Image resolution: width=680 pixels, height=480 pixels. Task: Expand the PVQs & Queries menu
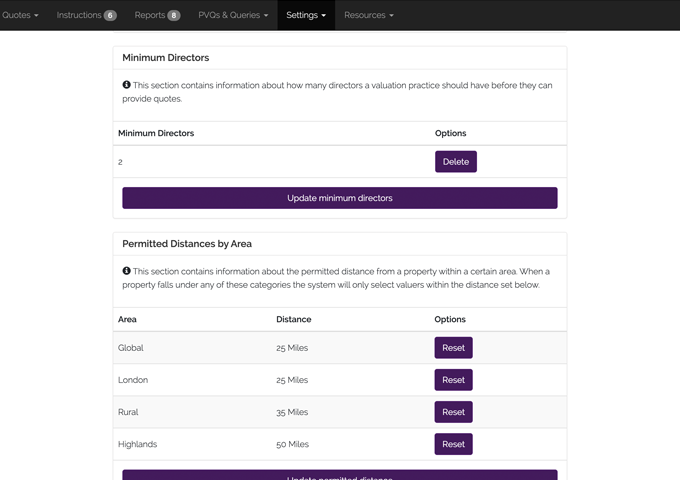[233, 15]
